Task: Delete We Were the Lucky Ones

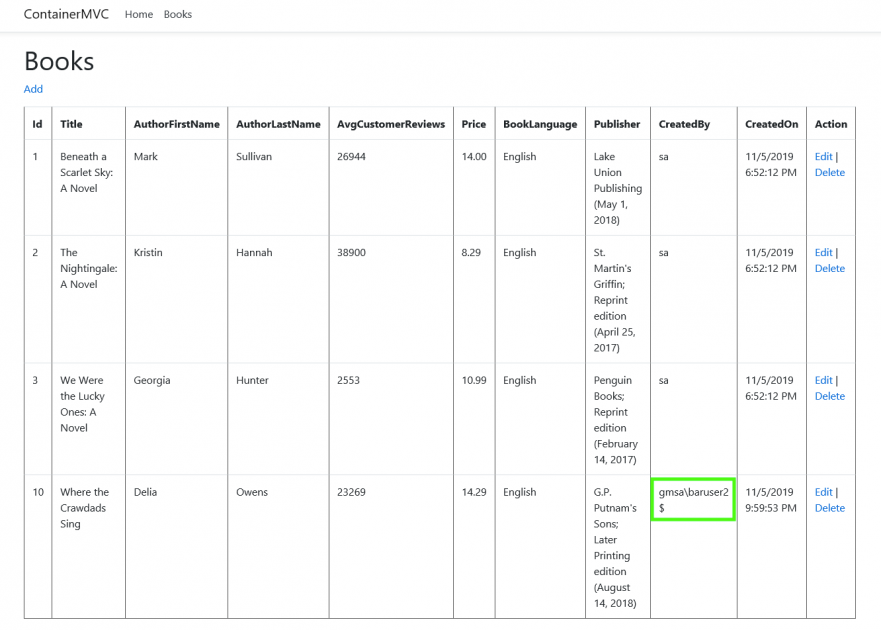Action: [x=829, y=396]
